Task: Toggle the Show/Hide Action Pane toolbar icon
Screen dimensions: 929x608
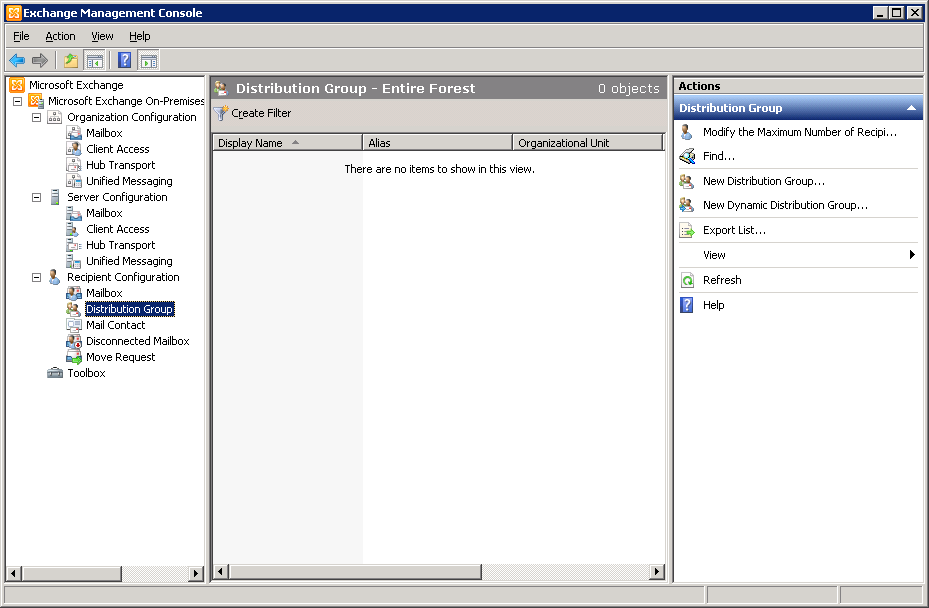Action: pos(149,60)
